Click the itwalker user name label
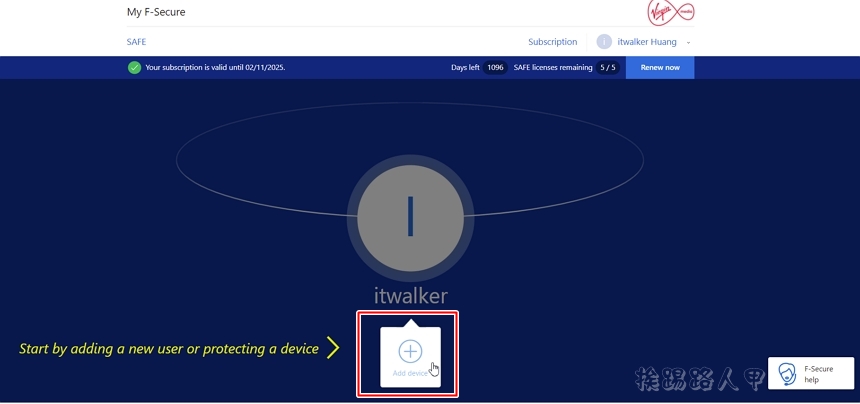 [410, 296]
